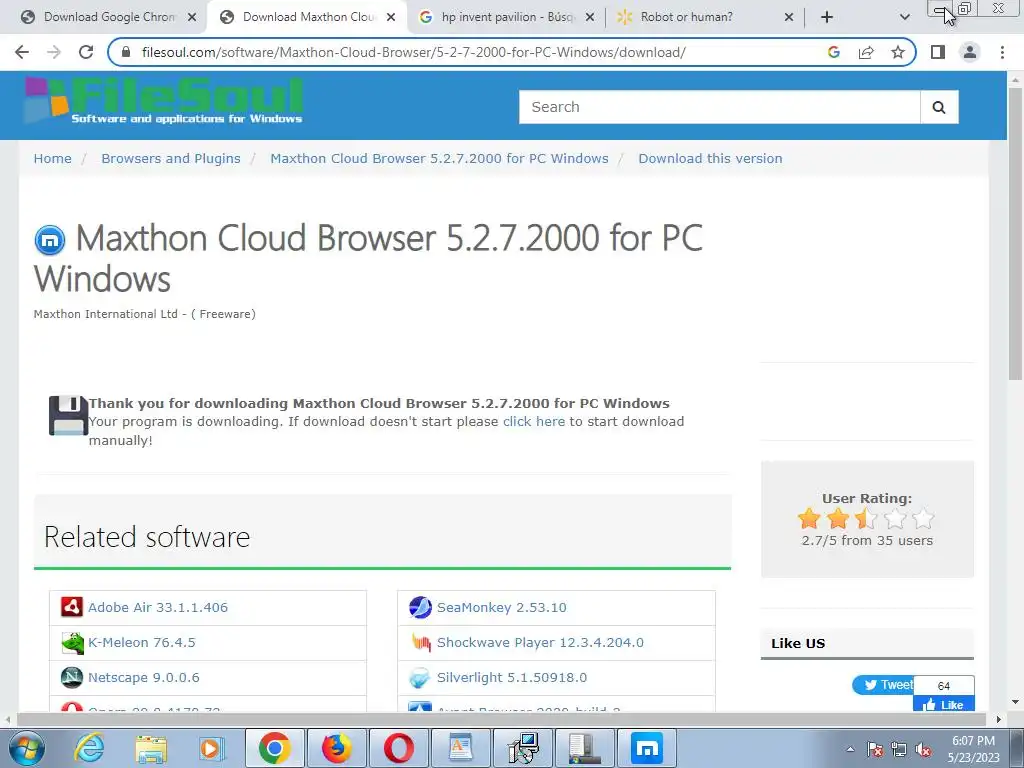
Task: Open Chrome profile avatar menu
Action: (x=970, y=52)
